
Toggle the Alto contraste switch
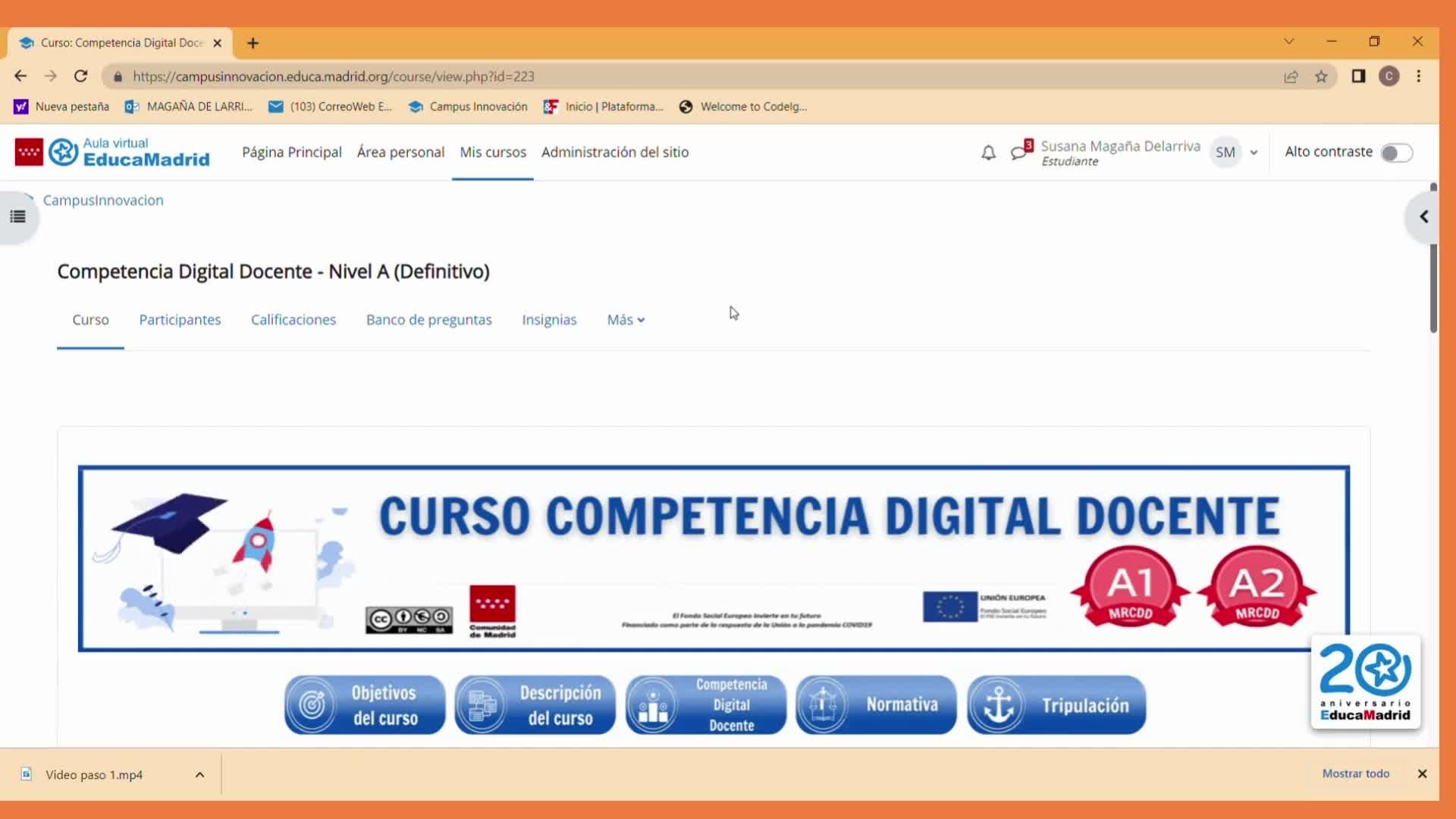point(1396,153)
